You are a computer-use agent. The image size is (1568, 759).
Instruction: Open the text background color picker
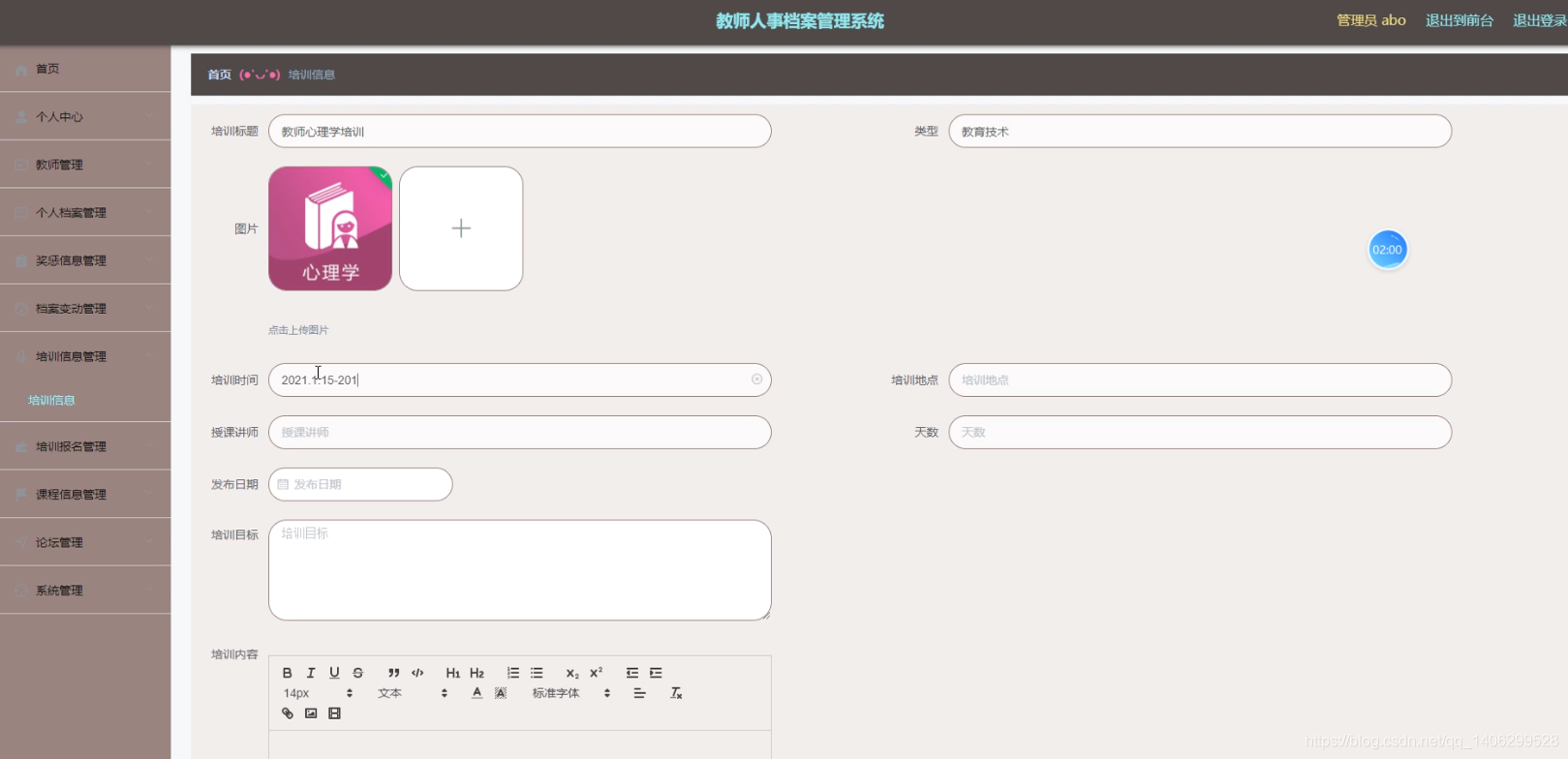(501, 693)
